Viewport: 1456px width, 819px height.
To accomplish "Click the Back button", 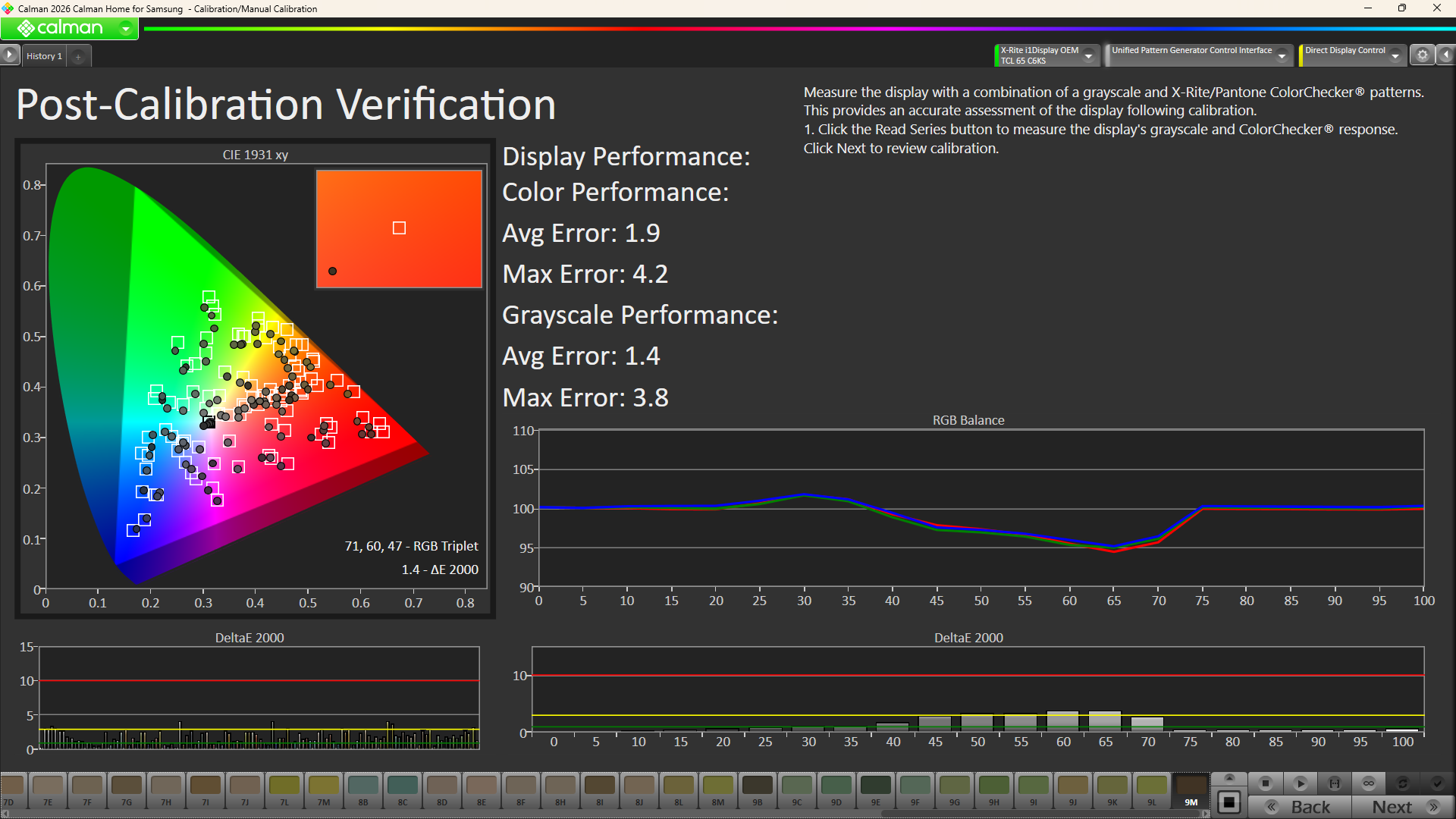I will pyautogui.click(x=1301, y=807).
